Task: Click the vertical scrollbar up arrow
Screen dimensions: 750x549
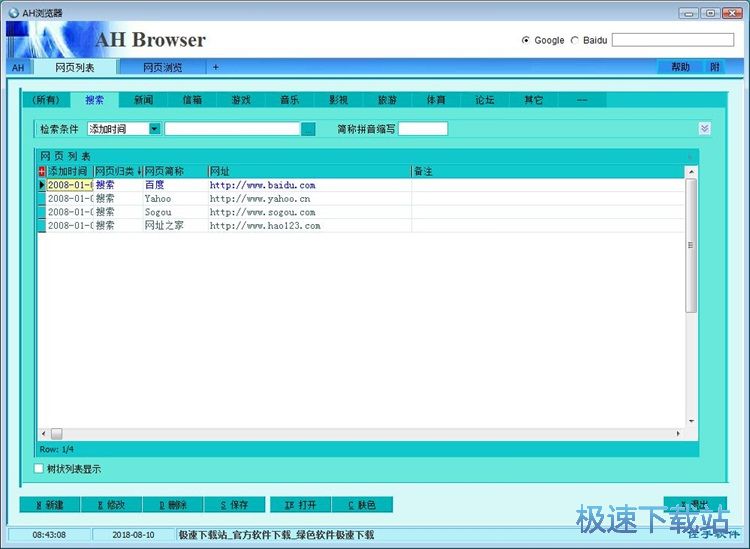Action: tap(691, 171)
